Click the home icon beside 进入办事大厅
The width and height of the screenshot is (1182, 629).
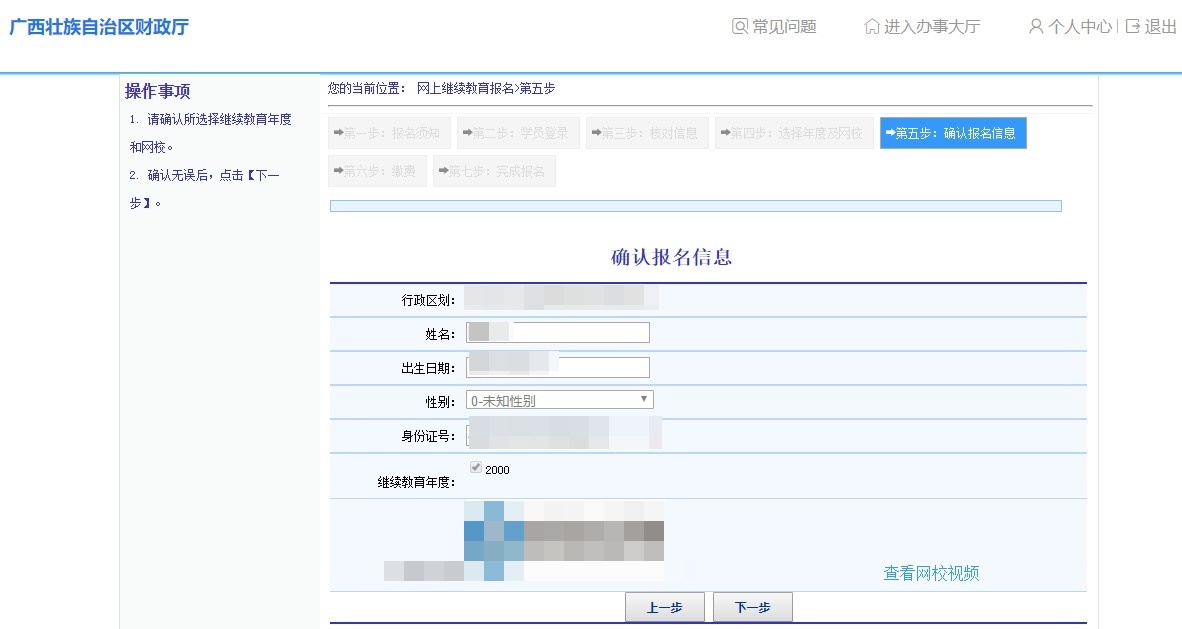872,27
